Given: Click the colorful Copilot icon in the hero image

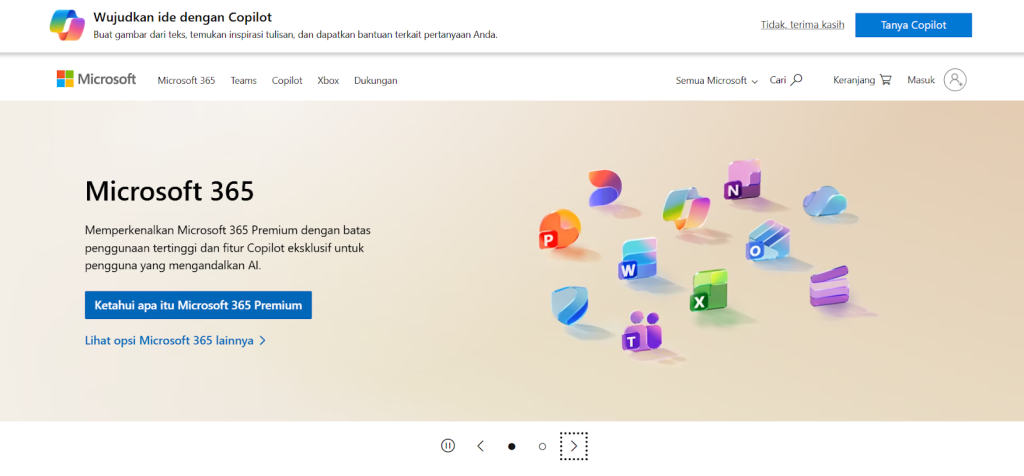Looking at the screenshot, I should point(686,208).
